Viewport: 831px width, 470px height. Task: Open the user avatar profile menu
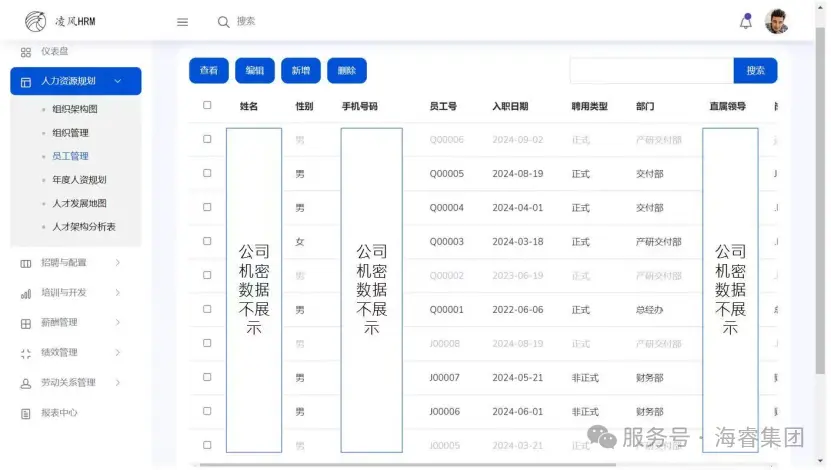(x=776, y=22)
